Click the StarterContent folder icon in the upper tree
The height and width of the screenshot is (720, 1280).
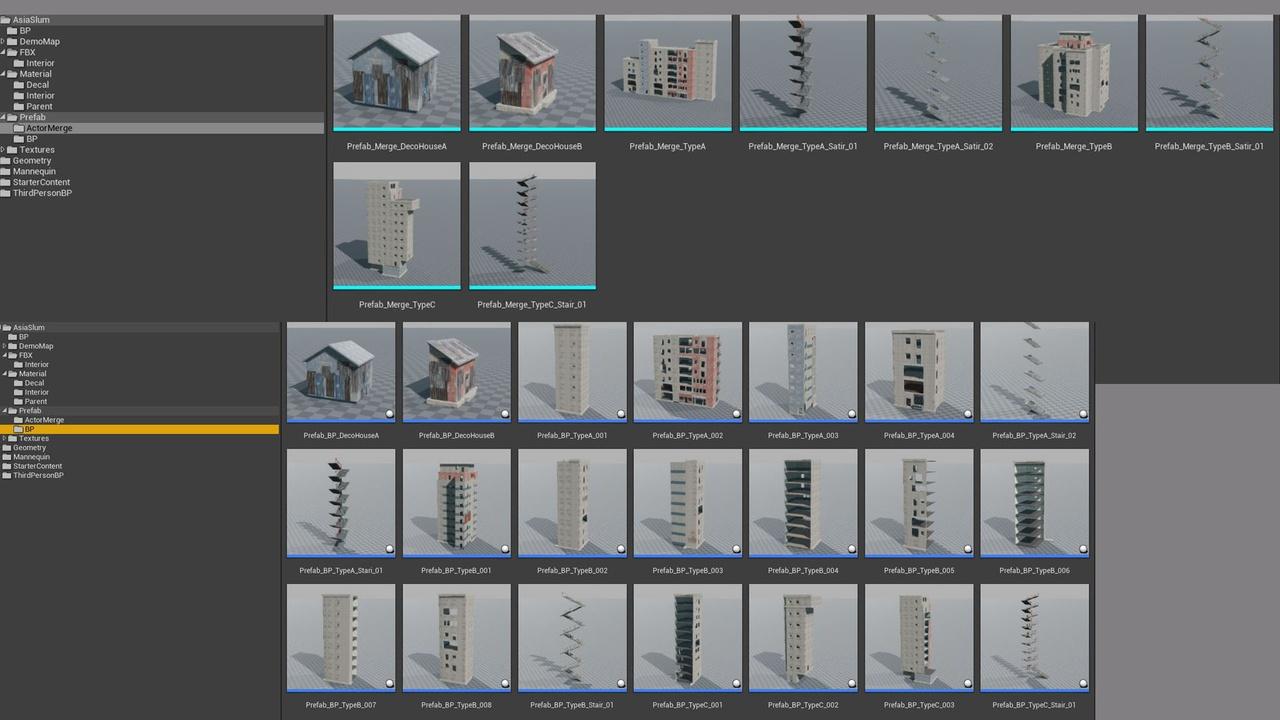[6, 183]
